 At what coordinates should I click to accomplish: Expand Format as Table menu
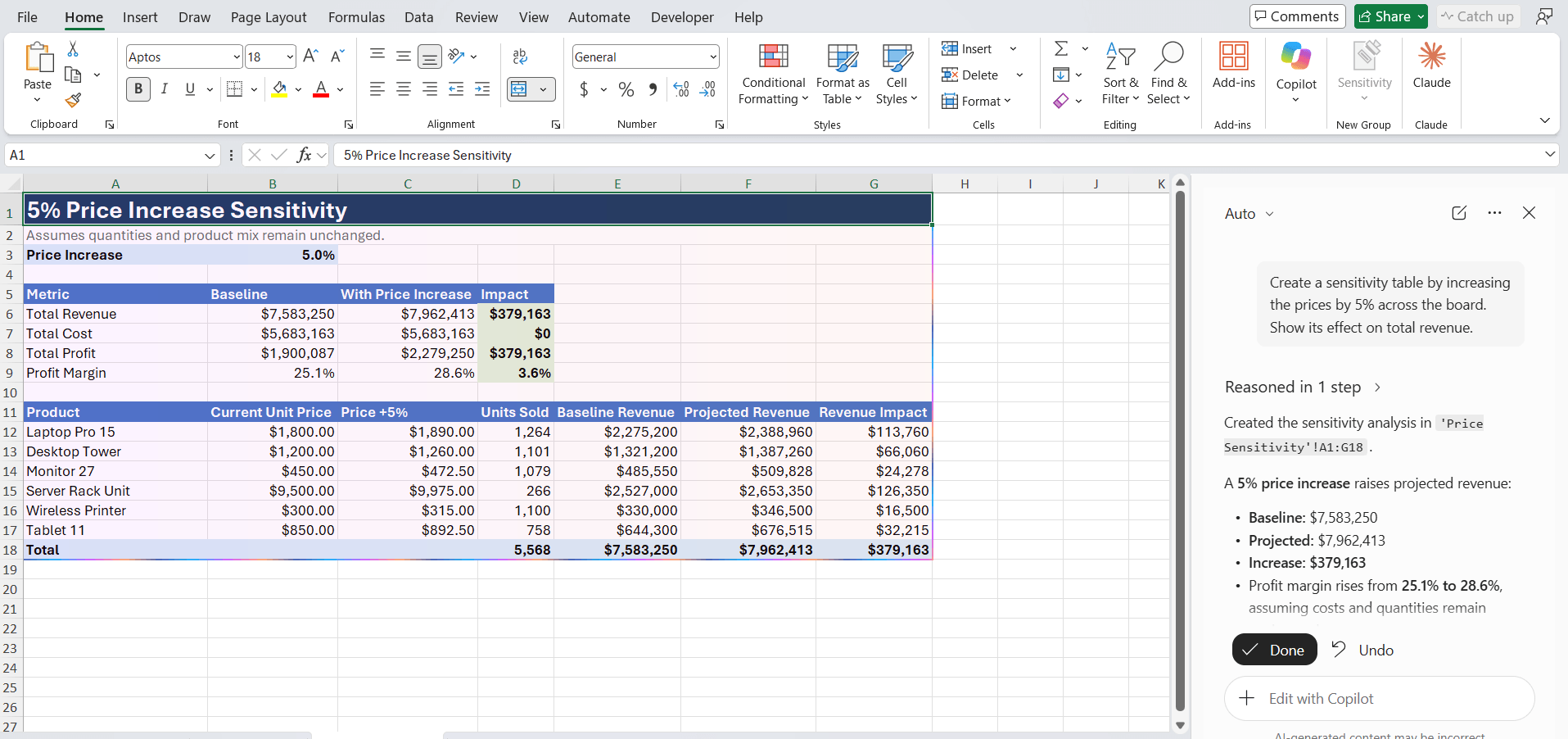tap(843, 74)
